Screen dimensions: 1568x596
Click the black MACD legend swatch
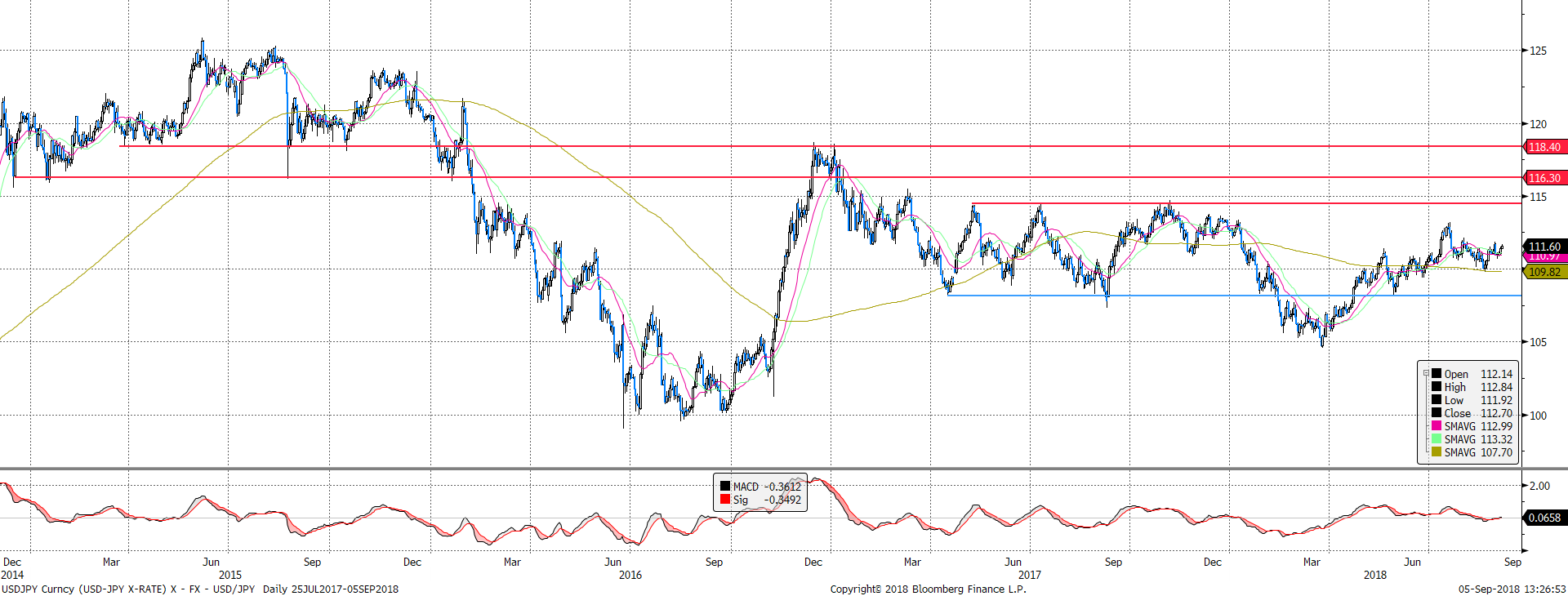coord(725,487)
